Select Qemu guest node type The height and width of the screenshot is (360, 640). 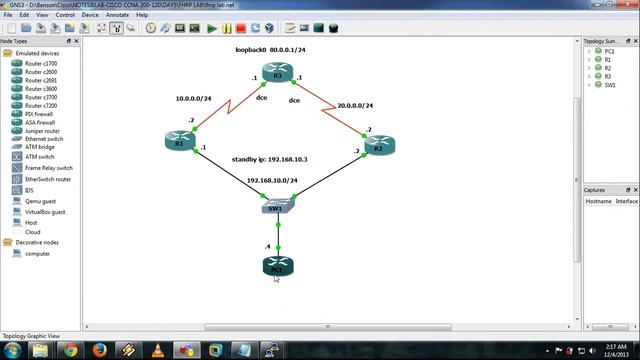click(40, 201)
